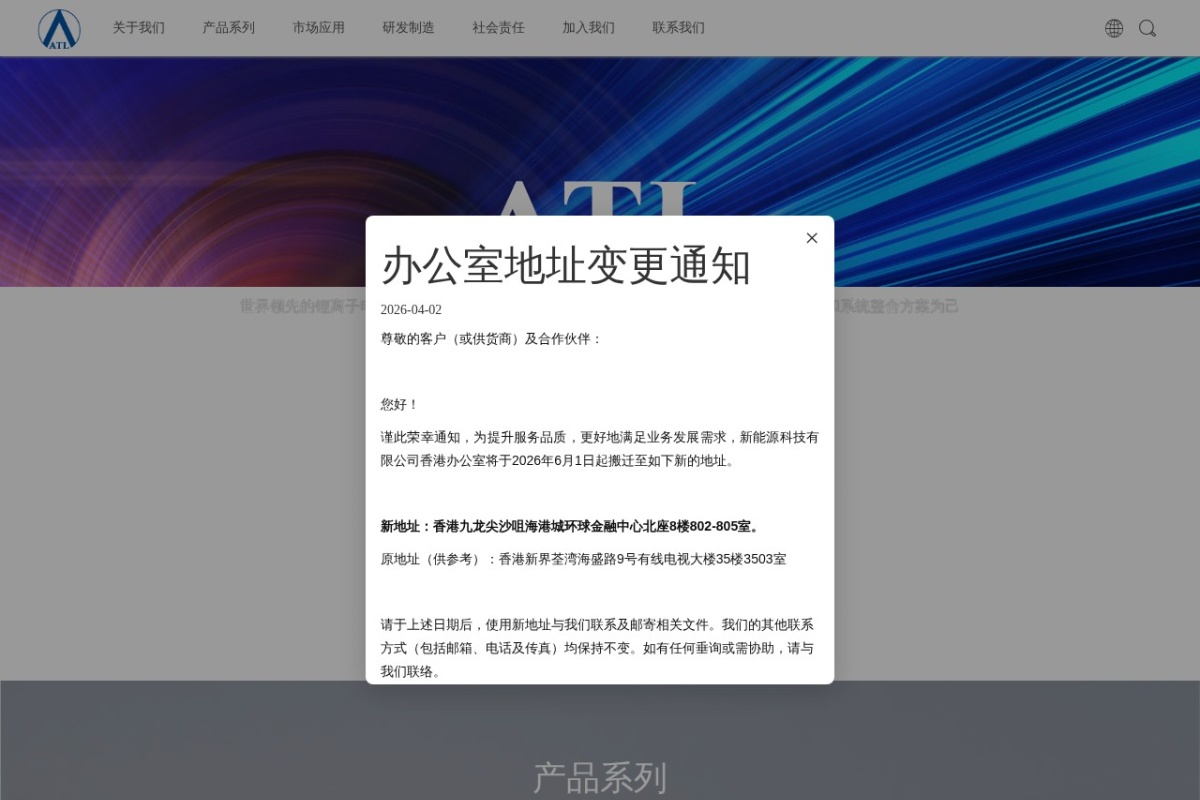Click the 尊敬的客户 salutation line

click(491, 339)
